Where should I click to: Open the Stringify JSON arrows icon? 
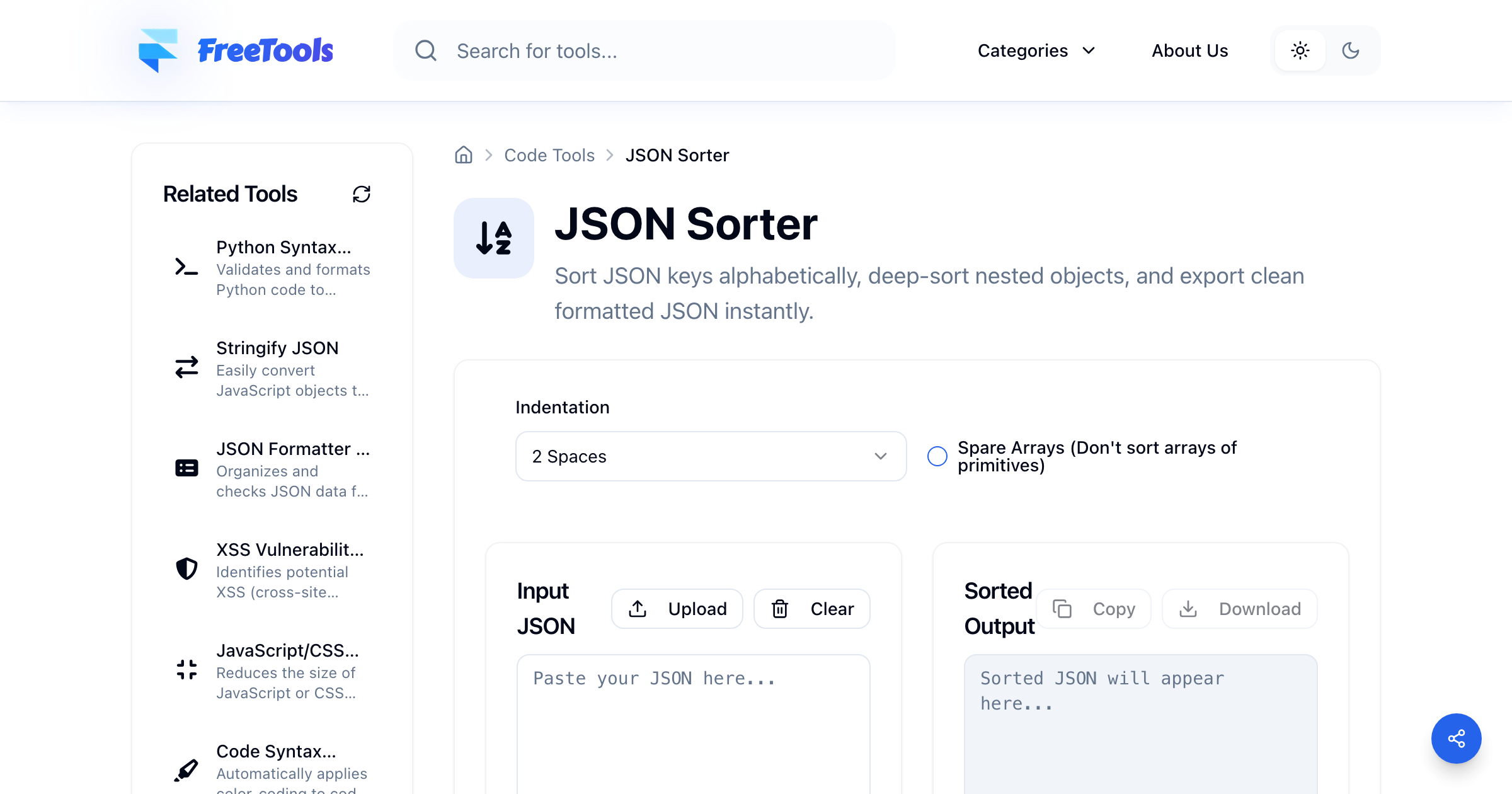coord(186,367)
